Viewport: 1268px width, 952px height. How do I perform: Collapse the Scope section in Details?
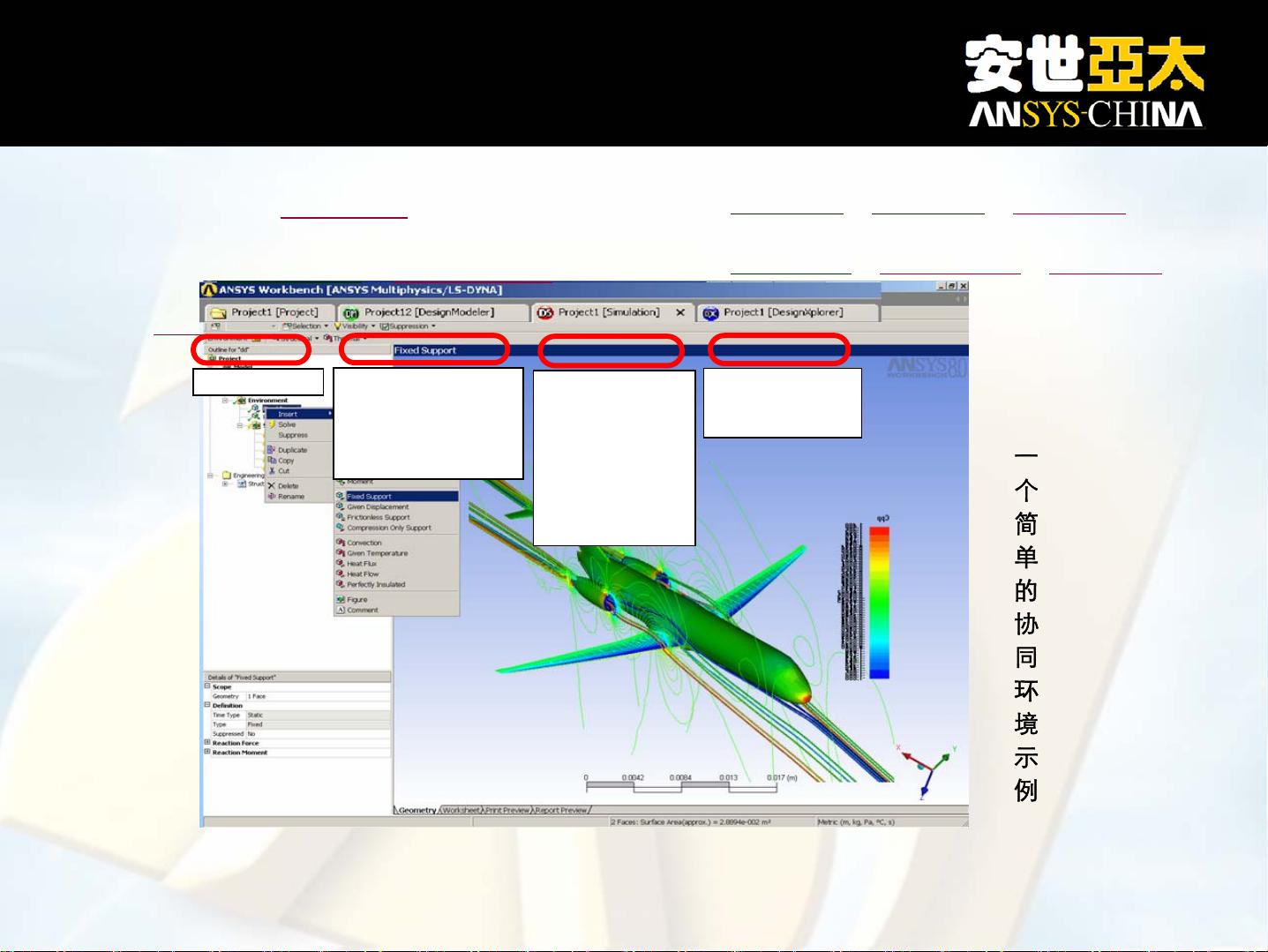(208, 686)
